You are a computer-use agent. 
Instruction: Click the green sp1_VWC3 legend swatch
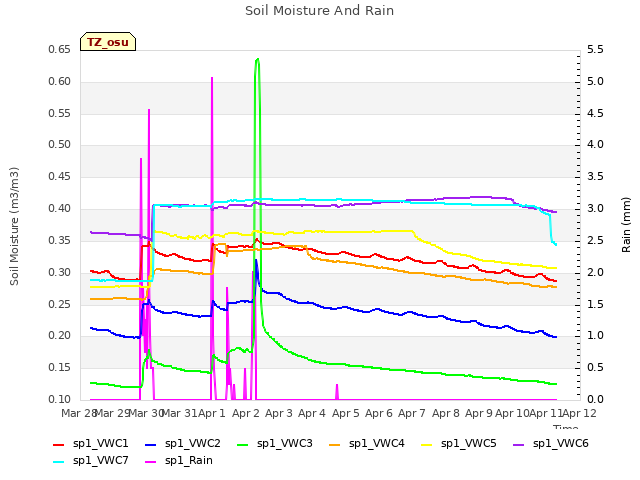pos(243,444)
